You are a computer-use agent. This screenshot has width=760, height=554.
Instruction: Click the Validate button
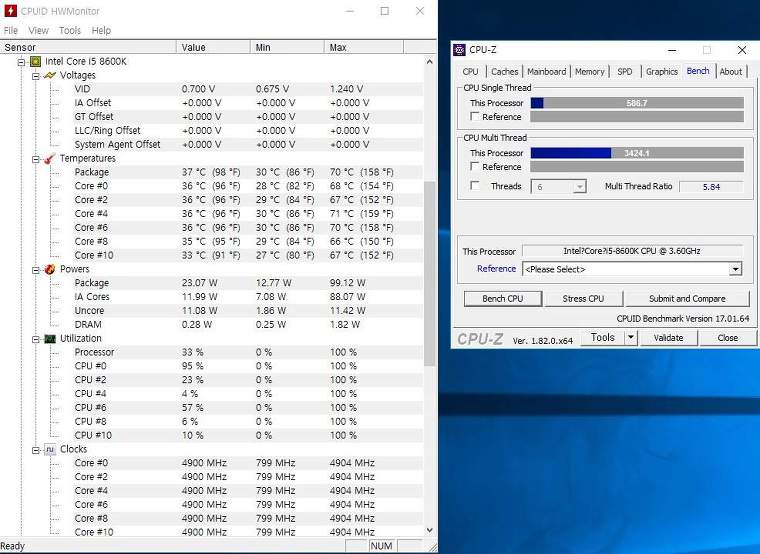[x=668, y=337]
